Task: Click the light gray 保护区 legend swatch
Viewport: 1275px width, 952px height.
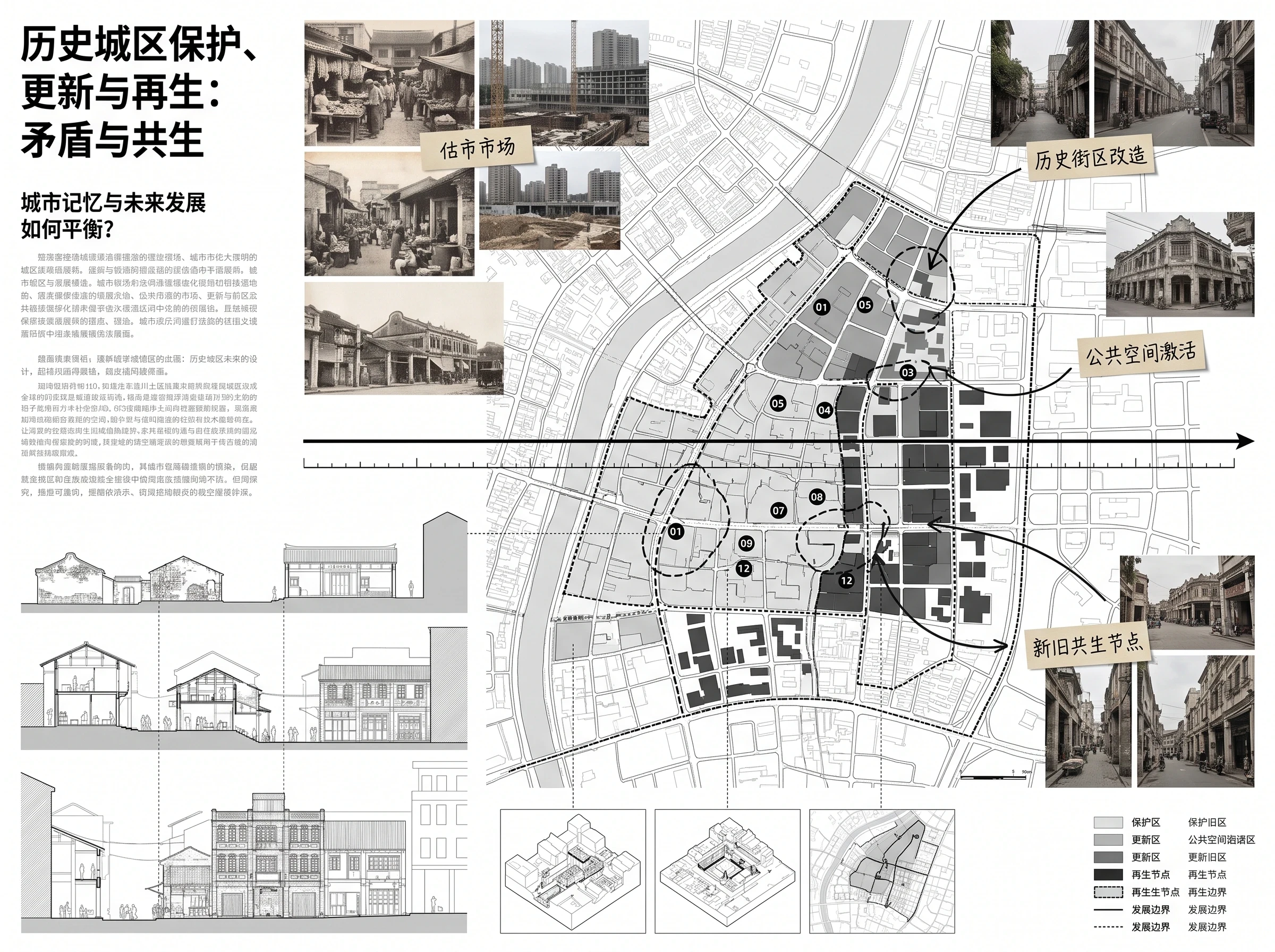Action: pyautogui.click(x=1108, y=822)
